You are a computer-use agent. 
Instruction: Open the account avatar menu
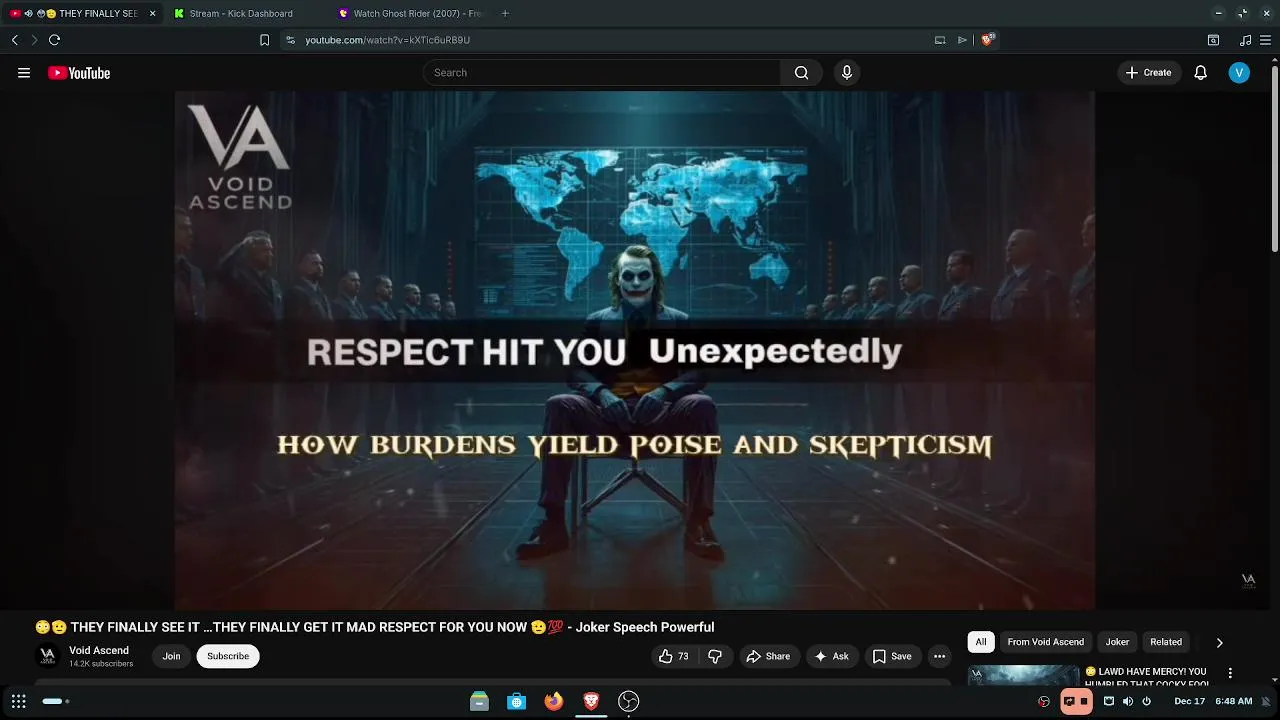(x=1239, y=73)
